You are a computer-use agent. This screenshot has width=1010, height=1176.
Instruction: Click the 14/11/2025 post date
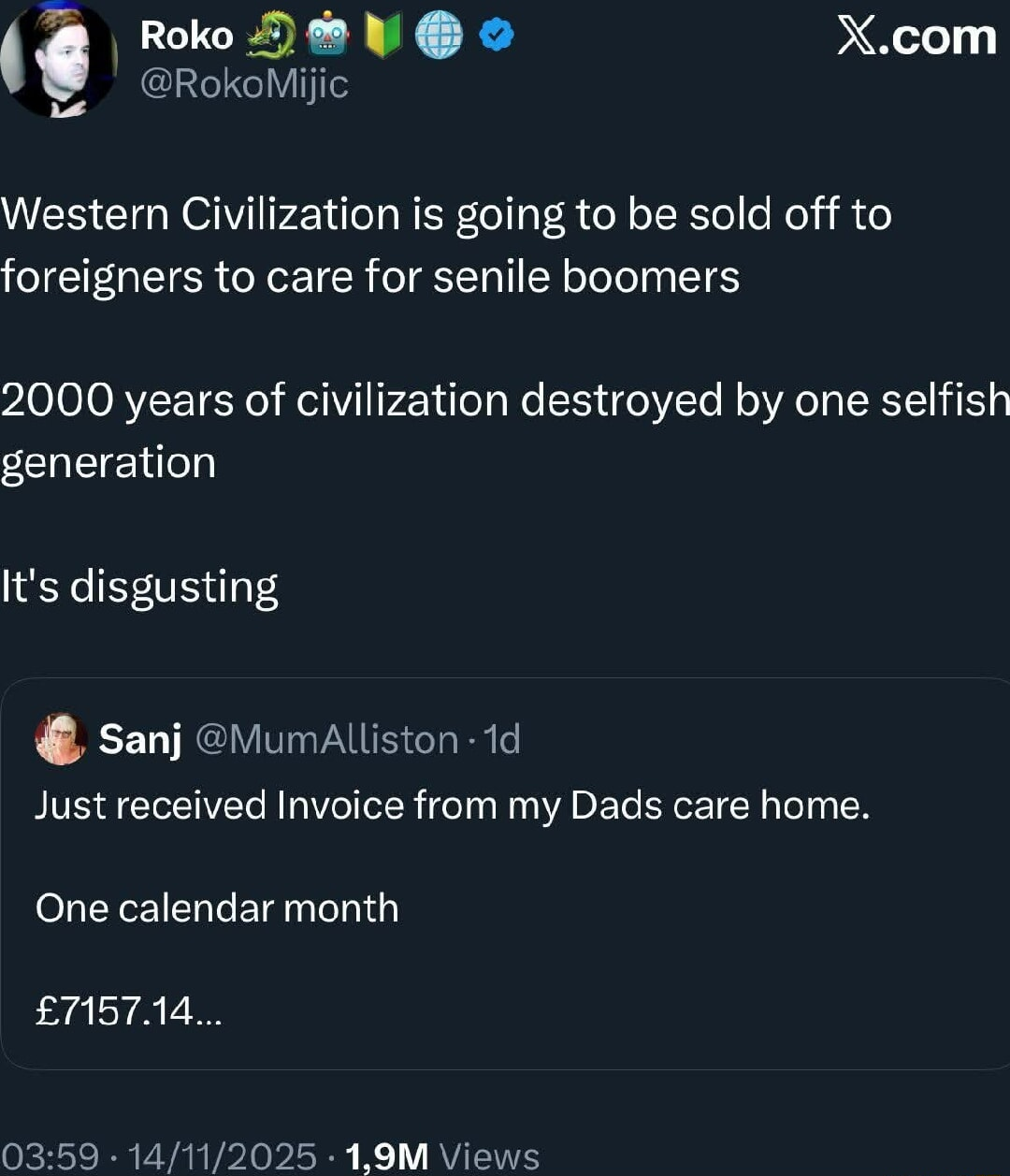223,1156
